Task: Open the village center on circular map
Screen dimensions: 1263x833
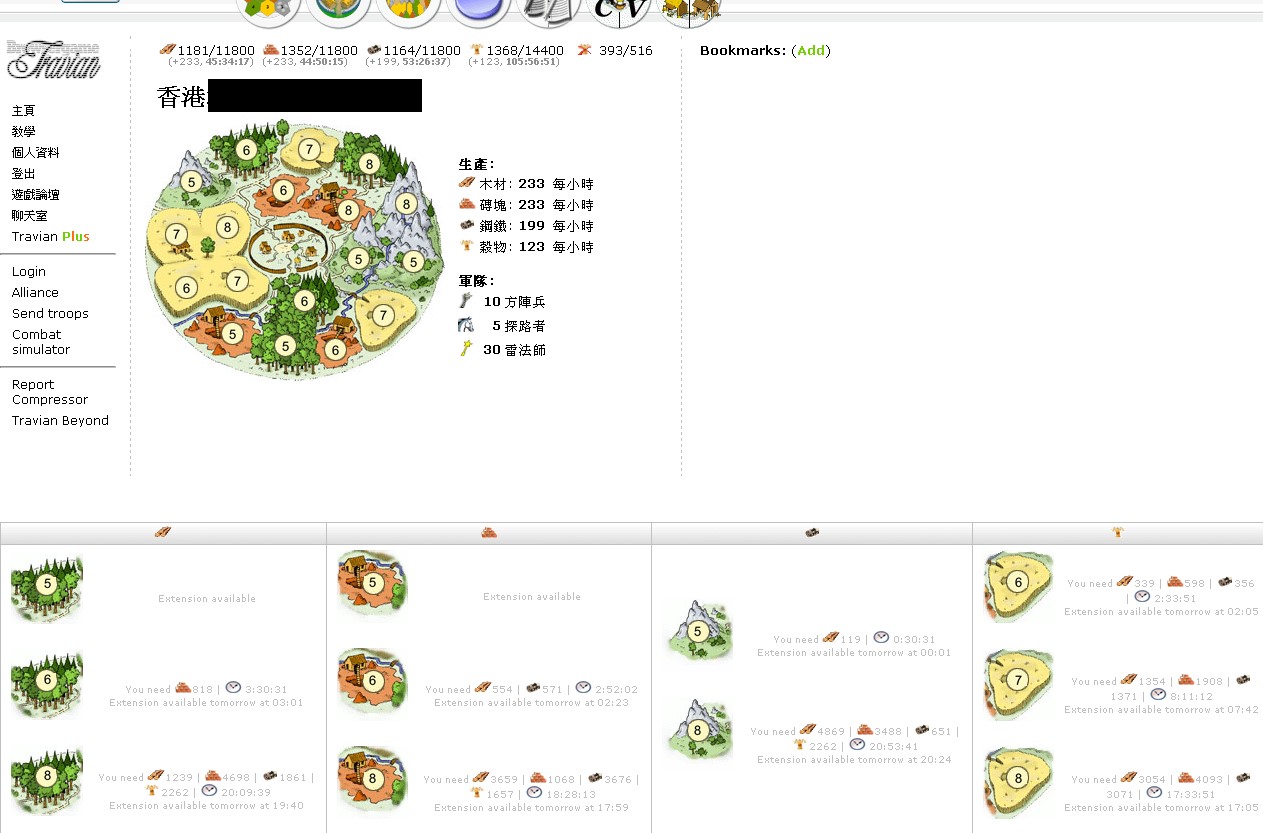Action: click(x=288, y=249)
